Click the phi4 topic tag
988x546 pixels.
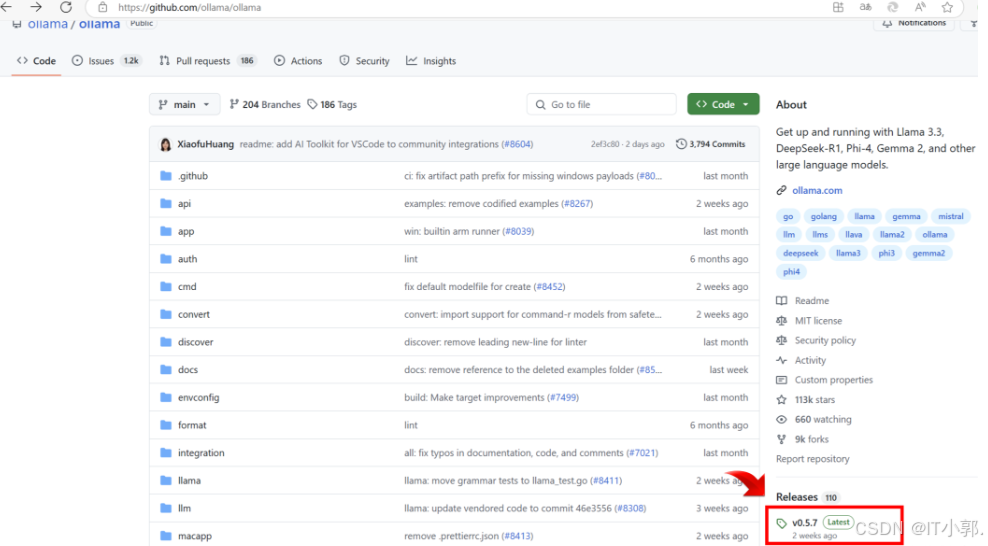click(791, 272)
